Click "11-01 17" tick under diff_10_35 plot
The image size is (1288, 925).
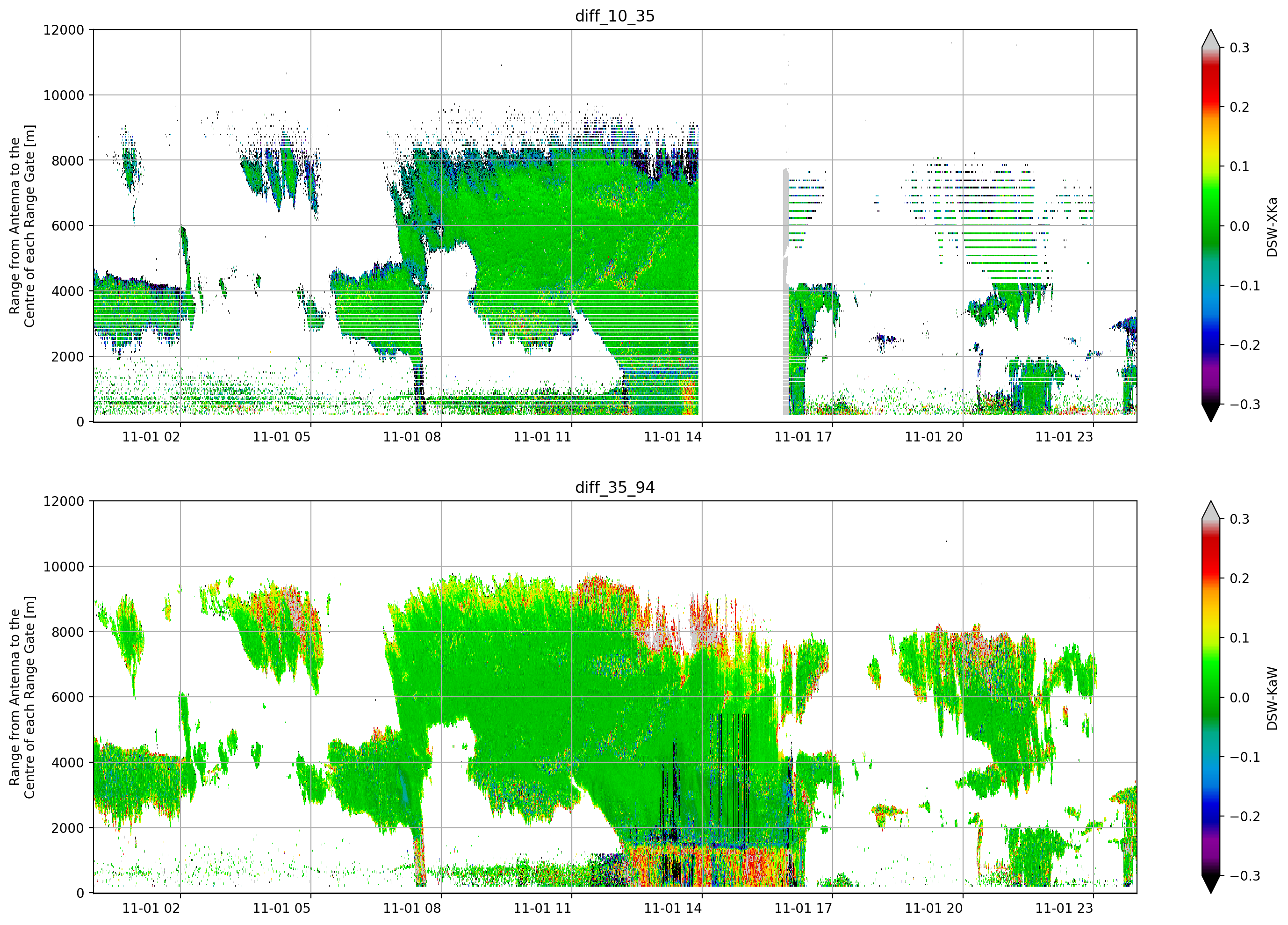coord(803,437)
